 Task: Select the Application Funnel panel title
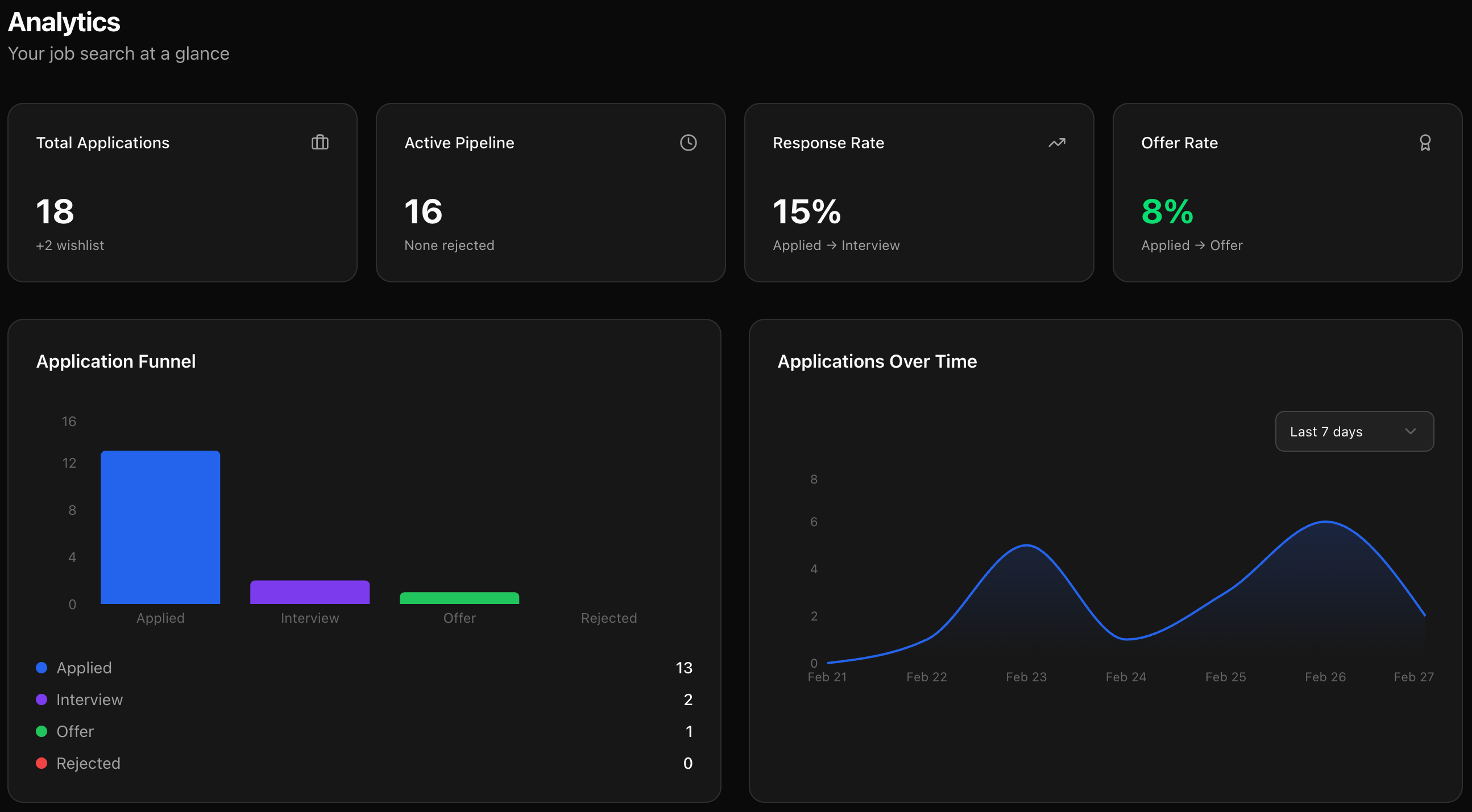tap(116, 361)
